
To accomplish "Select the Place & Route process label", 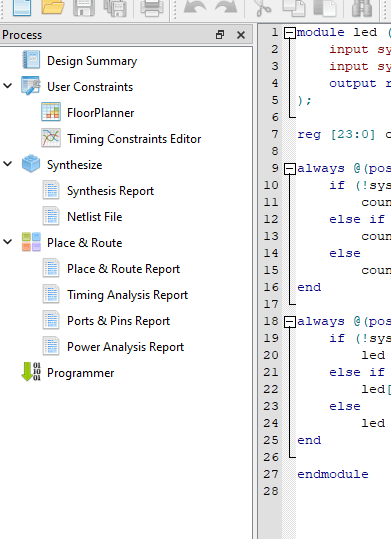I will pyautogui.click(x=85, y=243).
